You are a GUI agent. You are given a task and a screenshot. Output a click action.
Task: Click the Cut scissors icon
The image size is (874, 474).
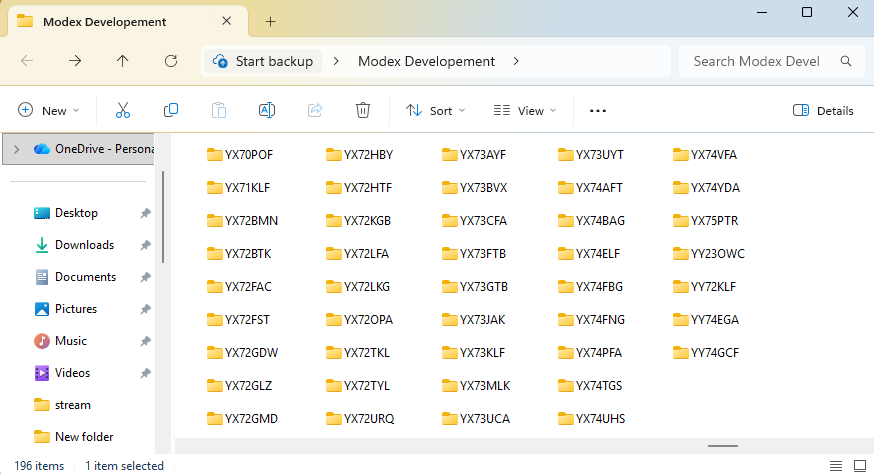tap(123, 110)
